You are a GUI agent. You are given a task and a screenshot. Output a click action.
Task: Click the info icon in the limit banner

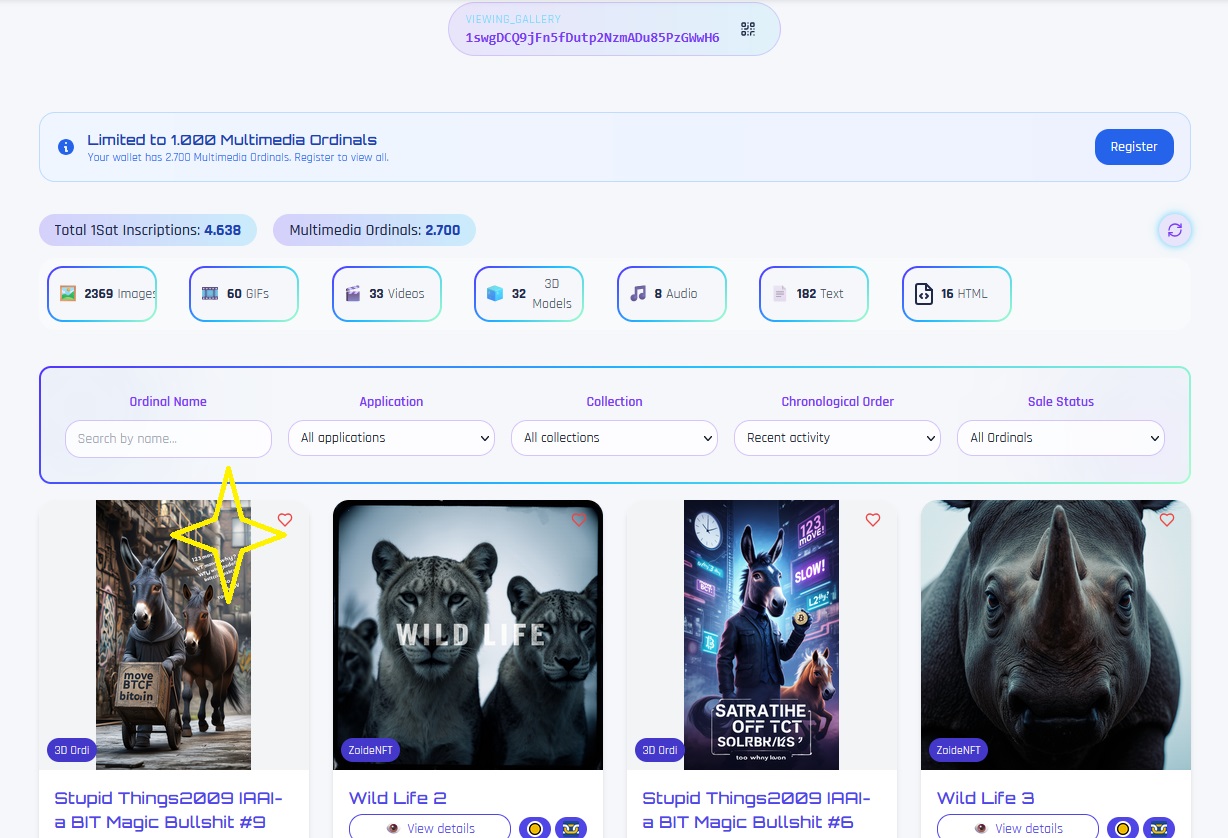[66, 147]
